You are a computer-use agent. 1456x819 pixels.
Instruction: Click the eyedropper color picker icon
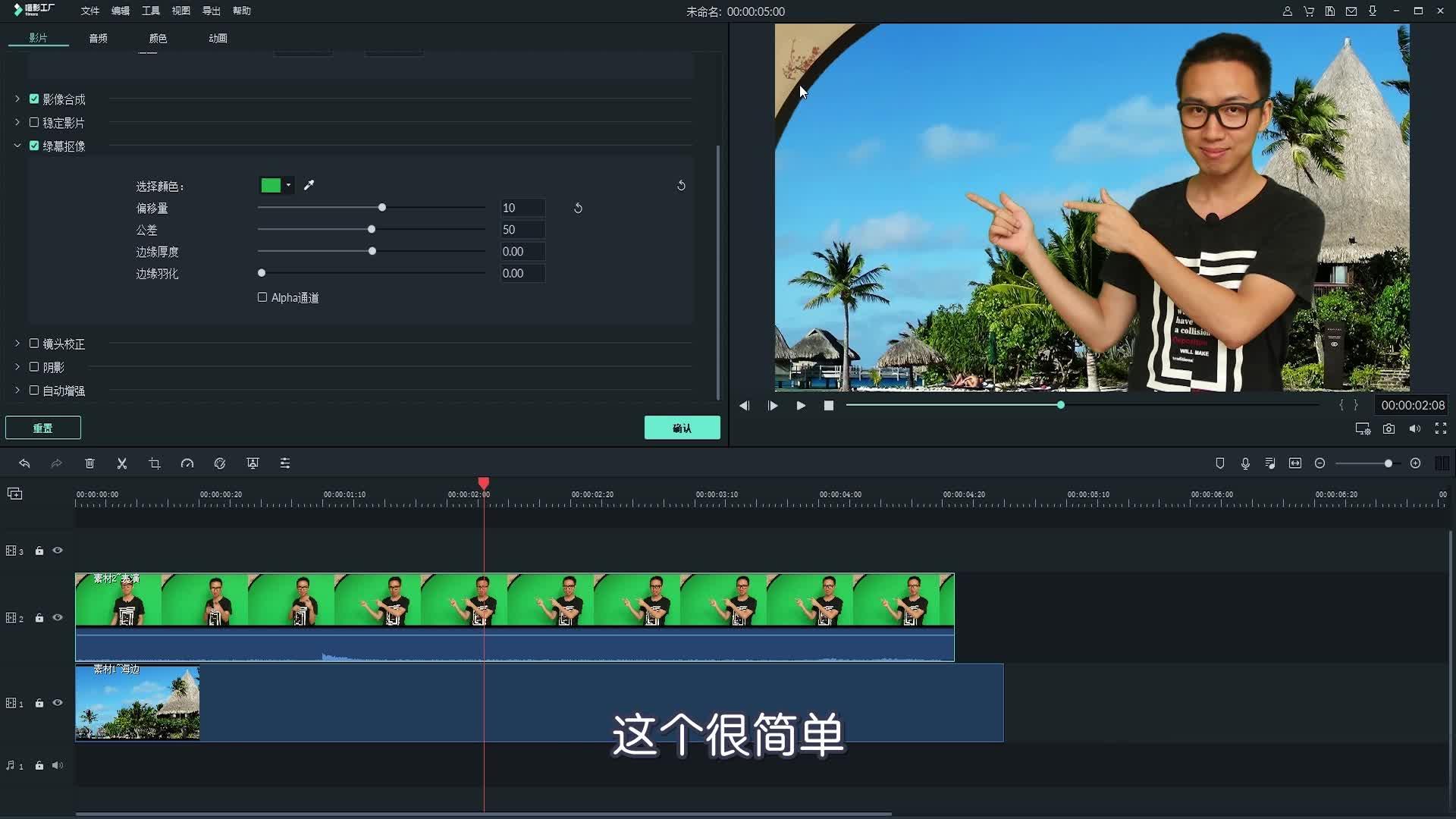tap(309, 185)
